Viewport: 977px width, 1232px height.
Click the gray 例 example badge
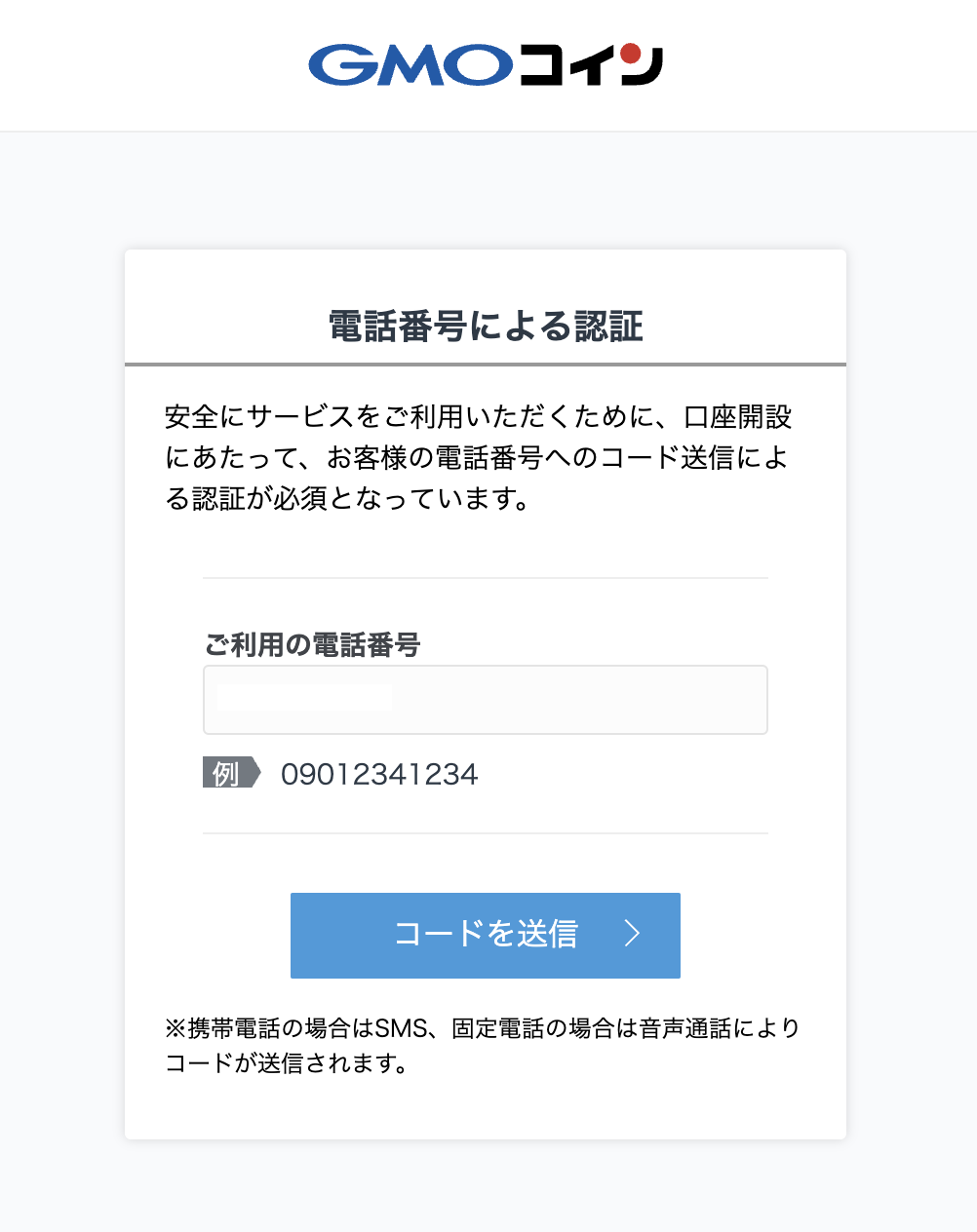click(228, 773)
